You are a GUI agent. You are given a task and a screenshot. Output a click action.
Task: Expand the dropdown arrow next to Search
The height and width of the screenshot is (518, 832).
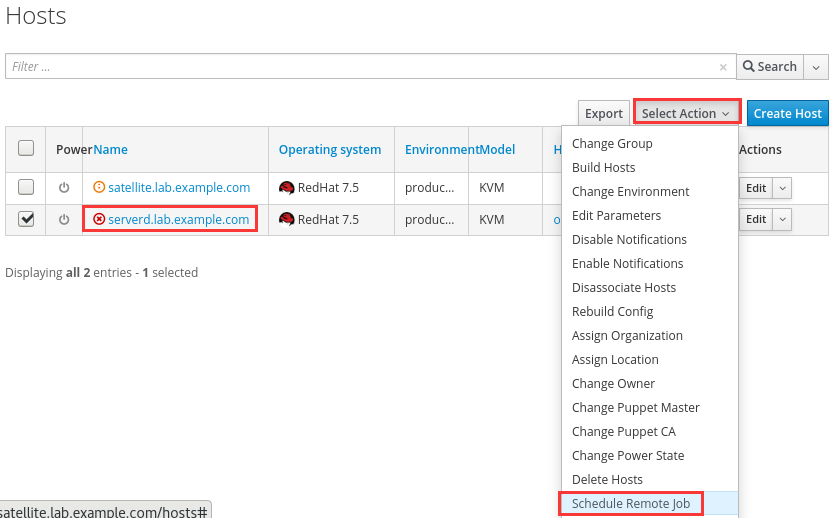(x=816, y=67)
